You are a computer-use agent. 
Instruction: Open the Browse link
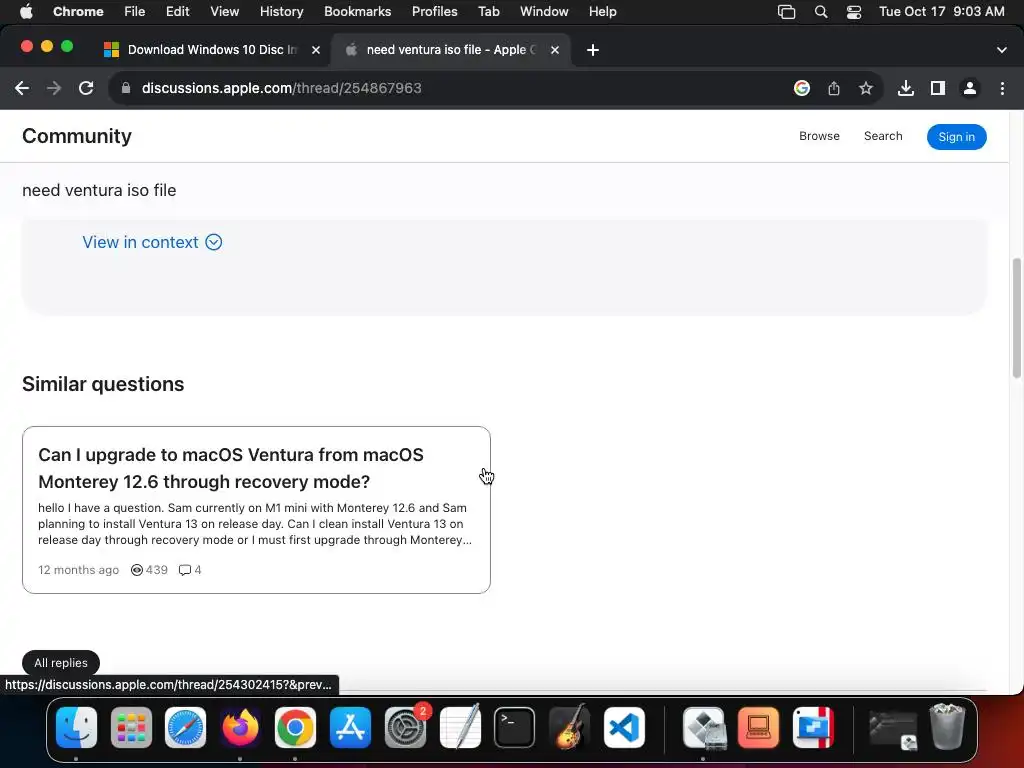(819, 136)
